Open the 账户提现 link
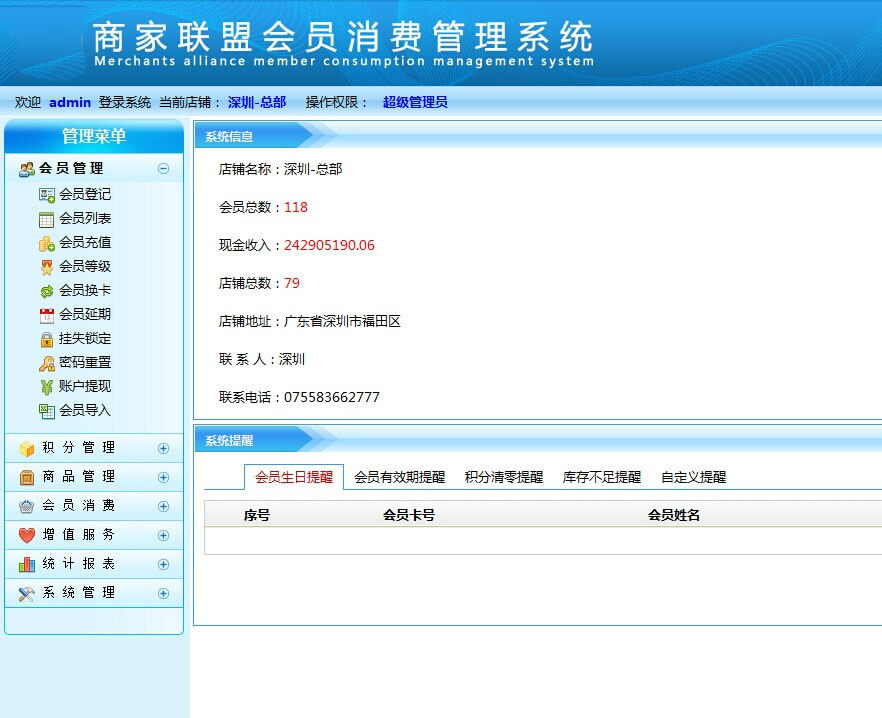Screen dimensions: 882x718 [x=85, y=386]
